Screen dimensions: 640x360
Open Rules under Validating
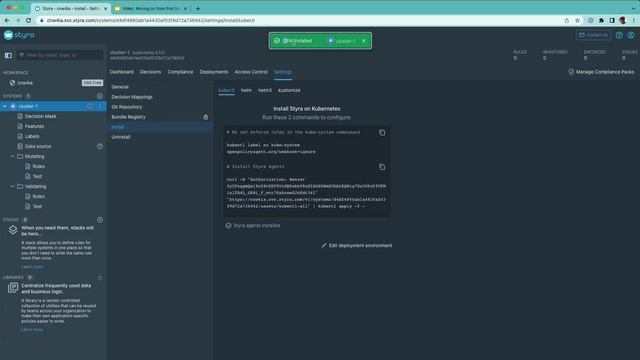[x=38, y=196]
